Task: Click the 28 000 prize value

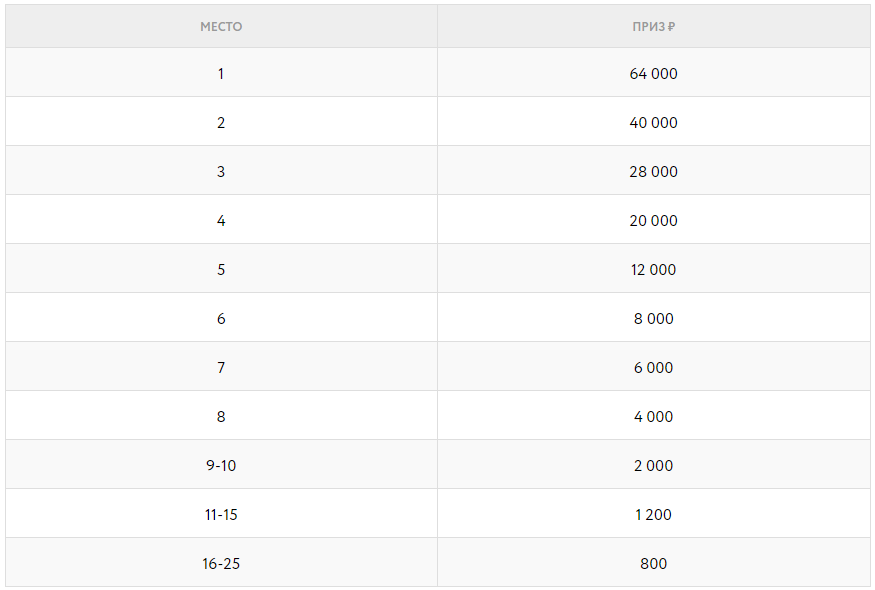Action: tap(653, 172)
